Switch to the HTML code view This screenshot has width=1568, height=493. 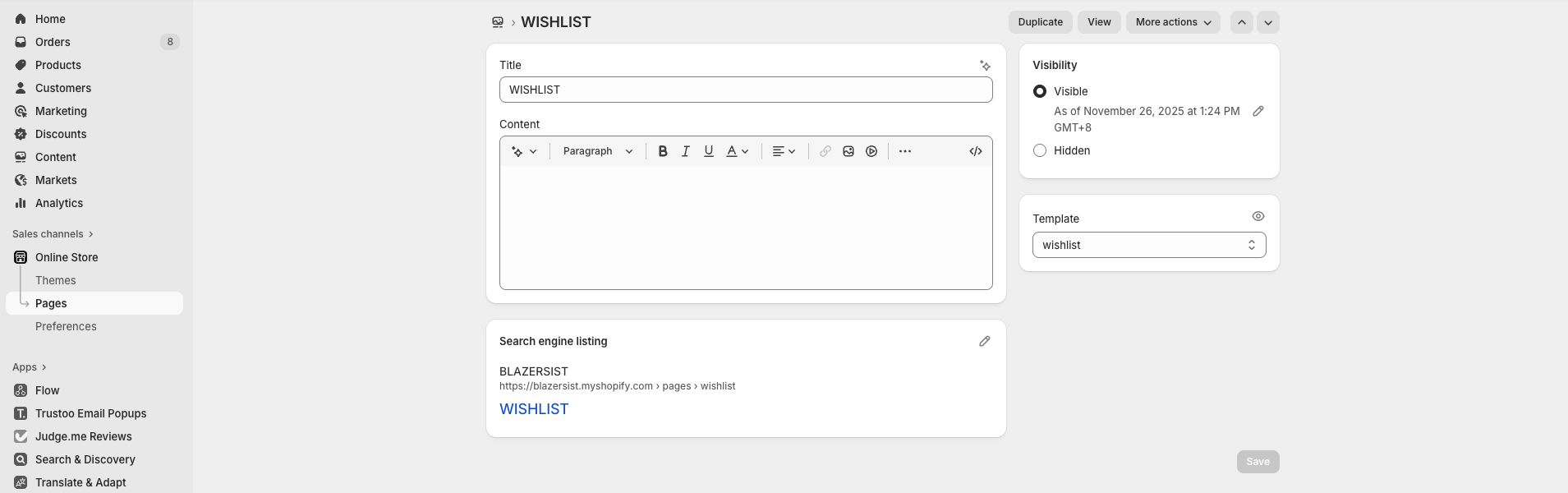(976, 151)
